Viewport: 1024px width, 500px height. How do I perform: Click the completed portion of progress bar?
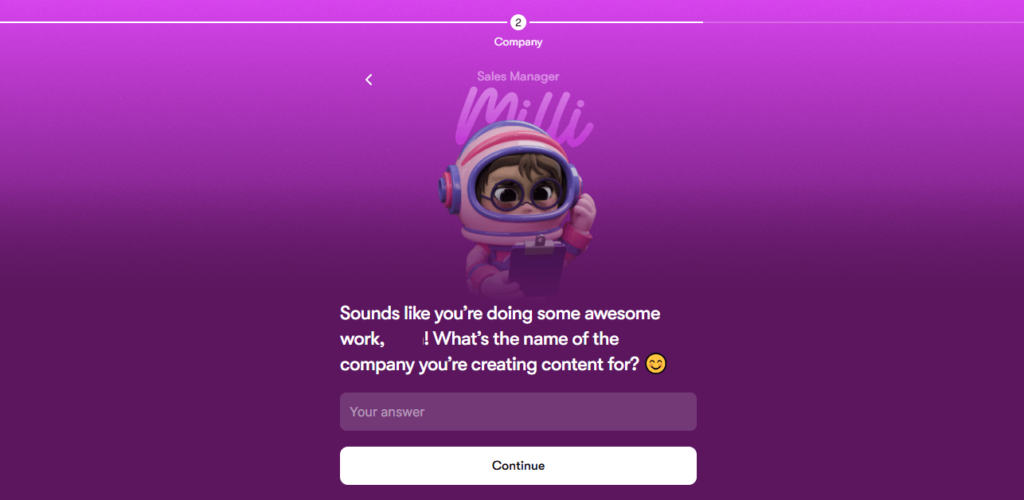click(255, 22)
